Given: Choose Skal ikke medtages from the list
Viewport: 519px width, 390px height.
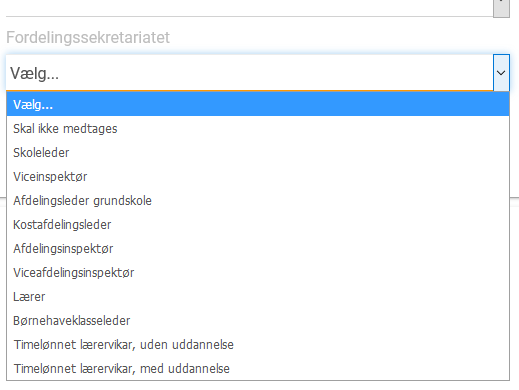Looking at the screenshot, I should (258, 129).
